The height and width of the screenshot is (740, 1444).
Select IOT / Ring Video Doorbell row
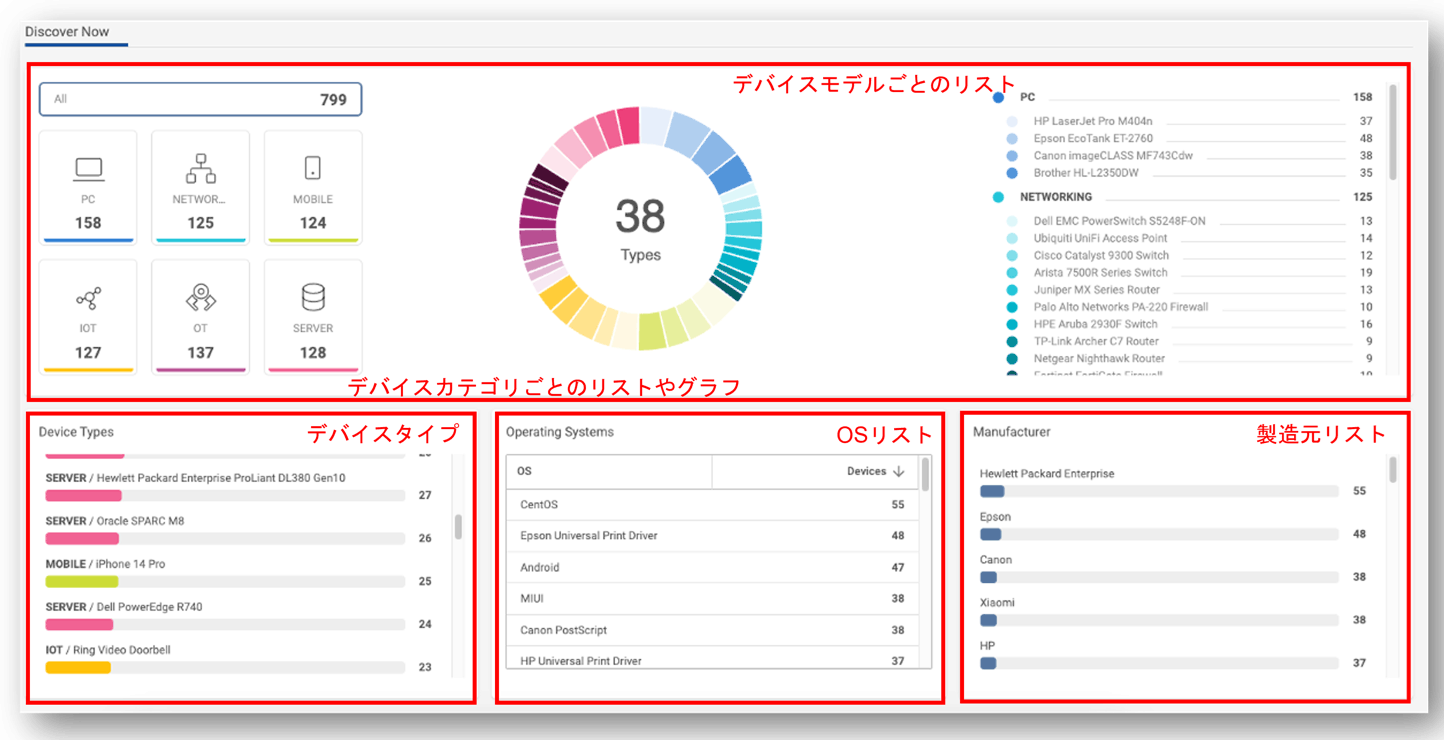pos(239,658)
